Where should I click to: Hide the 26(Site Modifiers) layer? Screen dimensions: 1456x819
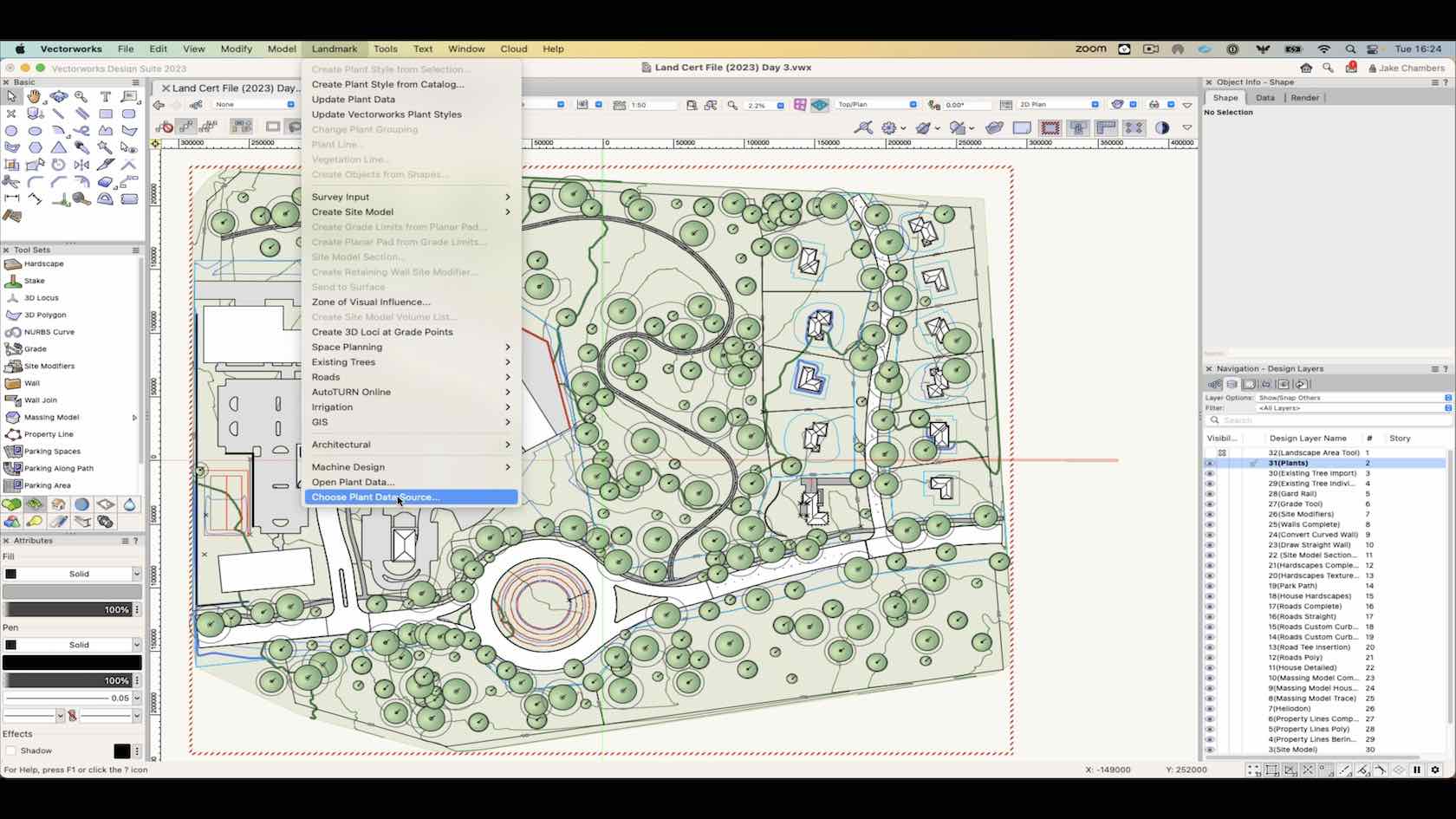point(1210,514)
